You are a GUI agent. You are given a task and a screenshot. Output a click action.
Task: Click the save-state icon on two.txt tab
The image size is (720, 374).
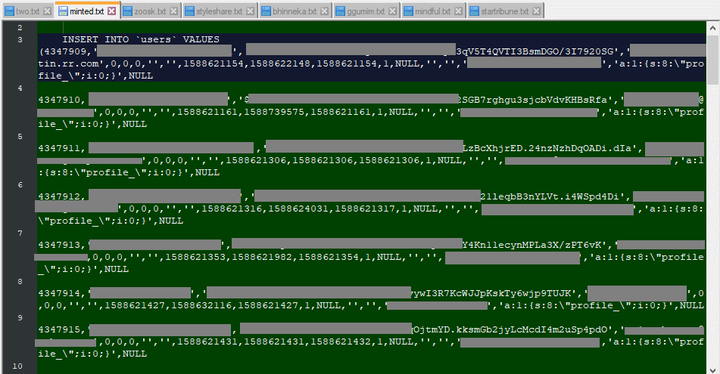[9, 11]
